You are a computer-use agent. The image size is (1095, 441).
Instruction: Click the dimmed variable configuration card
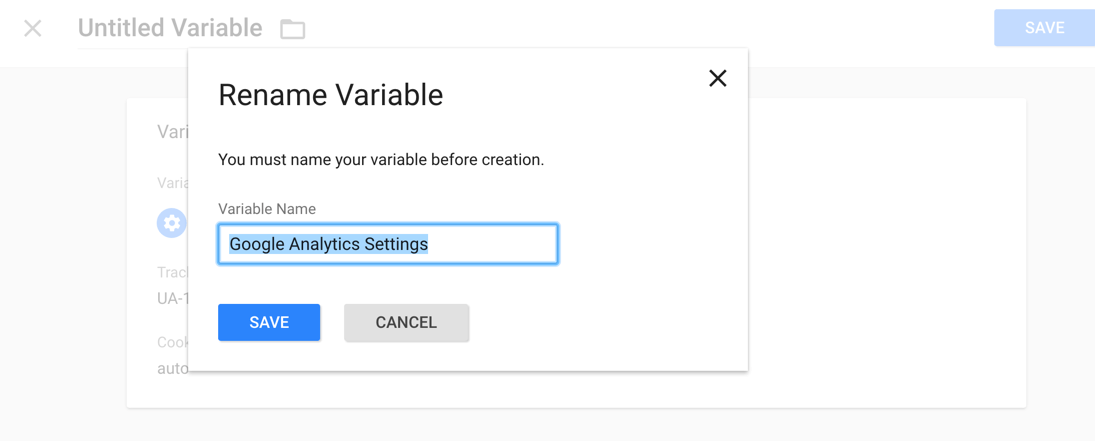pos(886,252)
